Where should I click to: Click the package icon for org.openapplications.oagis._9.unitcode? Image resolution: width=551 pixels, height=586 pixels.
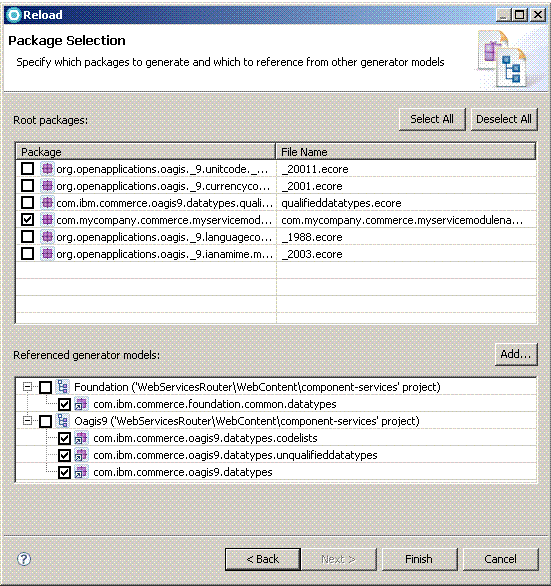pos(47,169)
